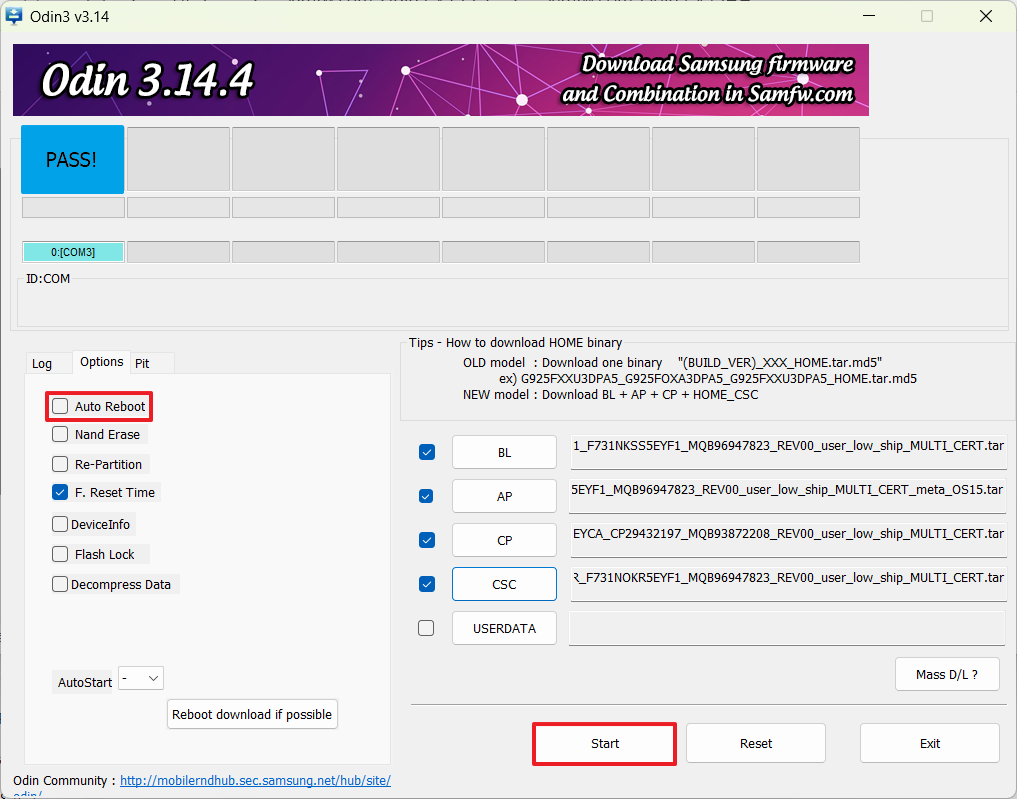
Task: Click the AP file path field
Action: (788, 496)
